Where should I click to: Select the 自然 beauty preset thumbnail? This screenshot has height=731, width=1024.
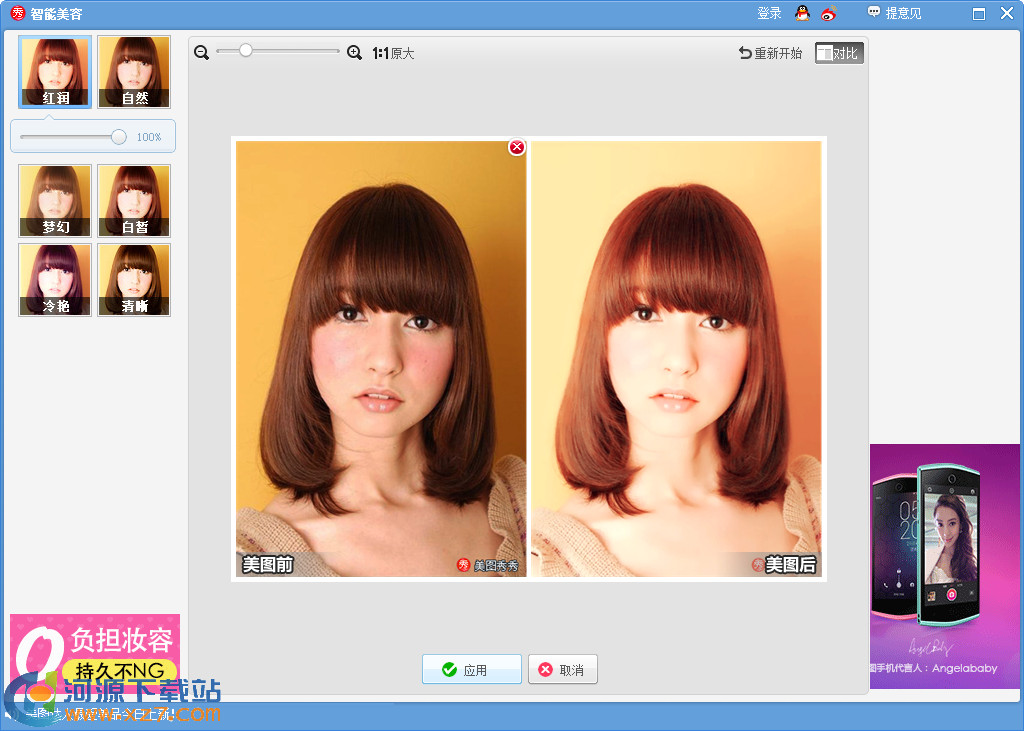(134, 72)
